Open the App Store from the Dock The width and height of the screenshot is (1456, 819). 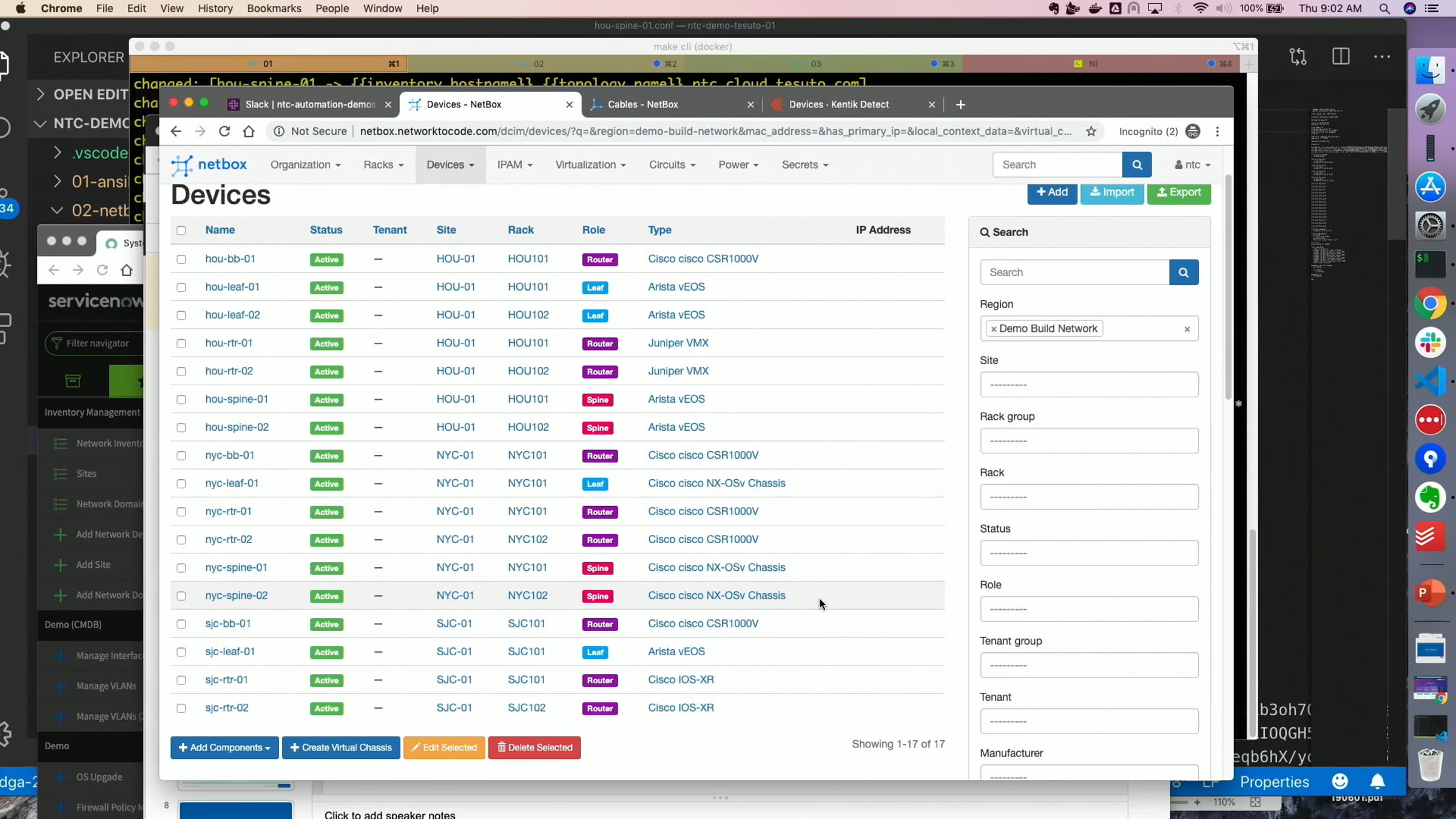coord(1430,187)
